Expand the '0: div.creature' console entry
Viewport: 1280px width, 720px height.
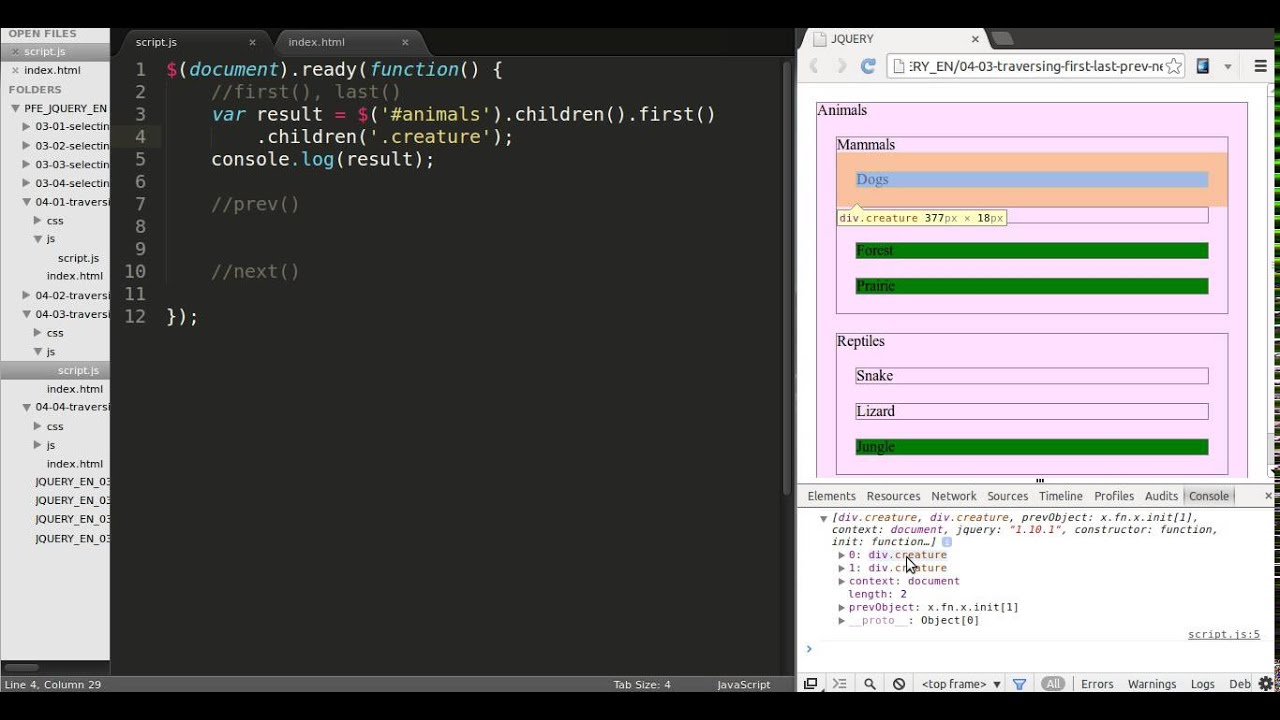[842, 555]
